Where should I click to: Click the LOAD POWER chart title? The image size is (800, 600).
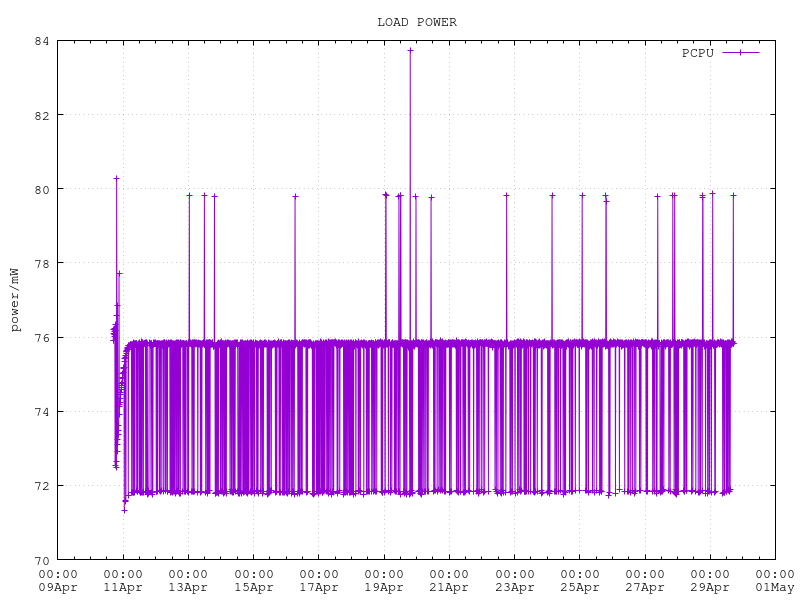point(416,22)
